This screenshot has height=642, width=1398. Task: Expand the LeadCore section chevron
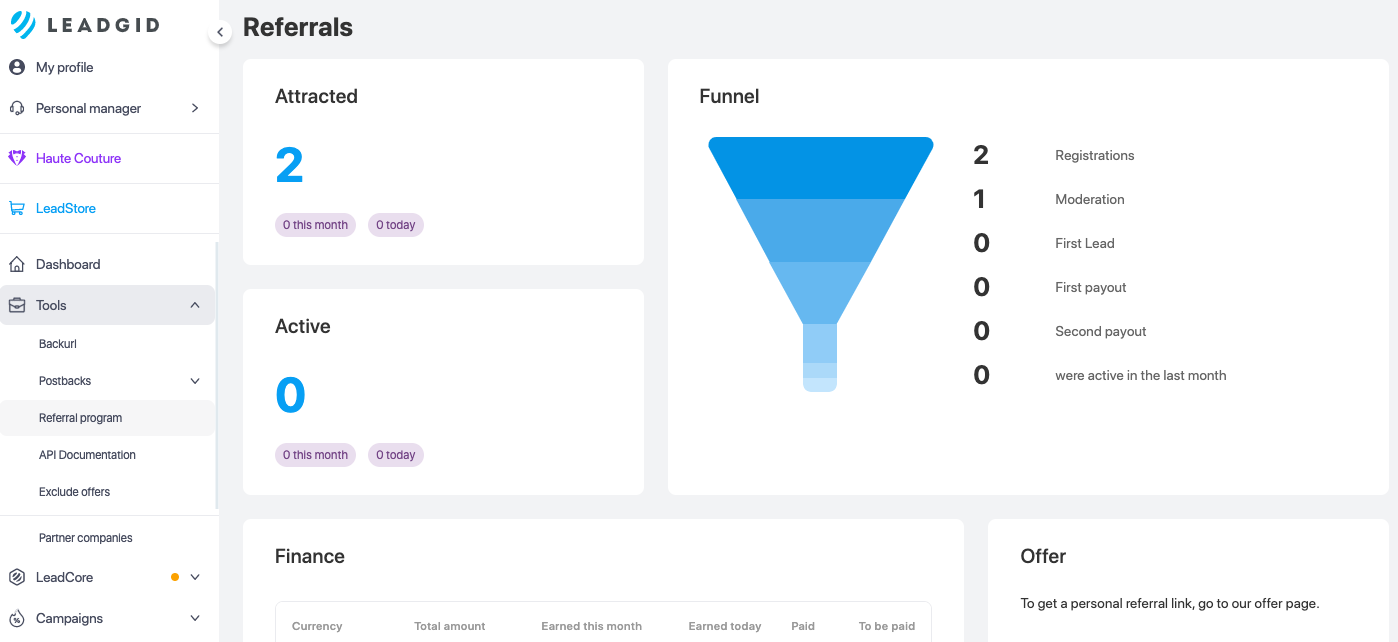click(195, 577)
